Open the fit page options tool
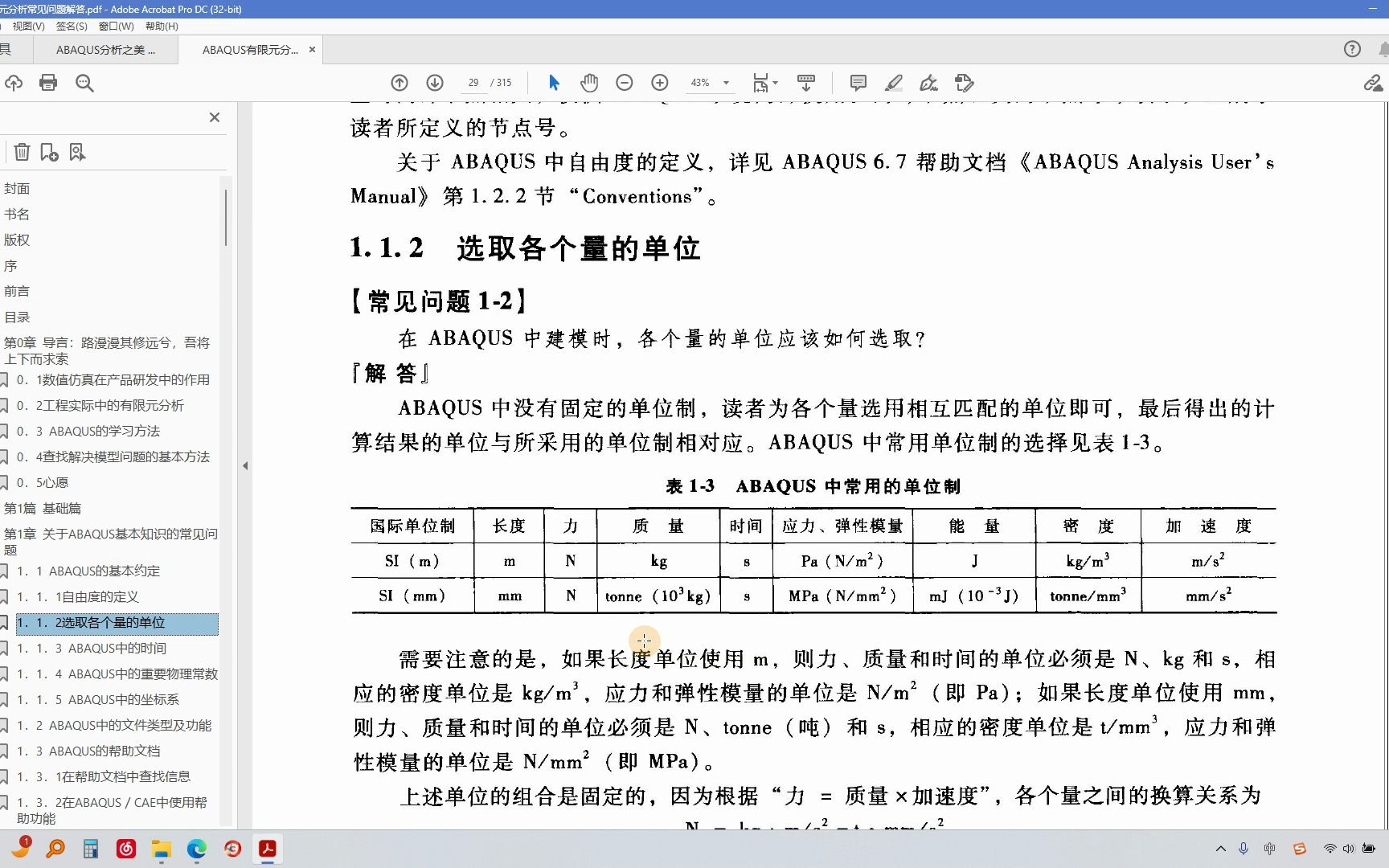Image resolution: width=1389 pixels, height=868 pixels. click(x=764, y=83)
